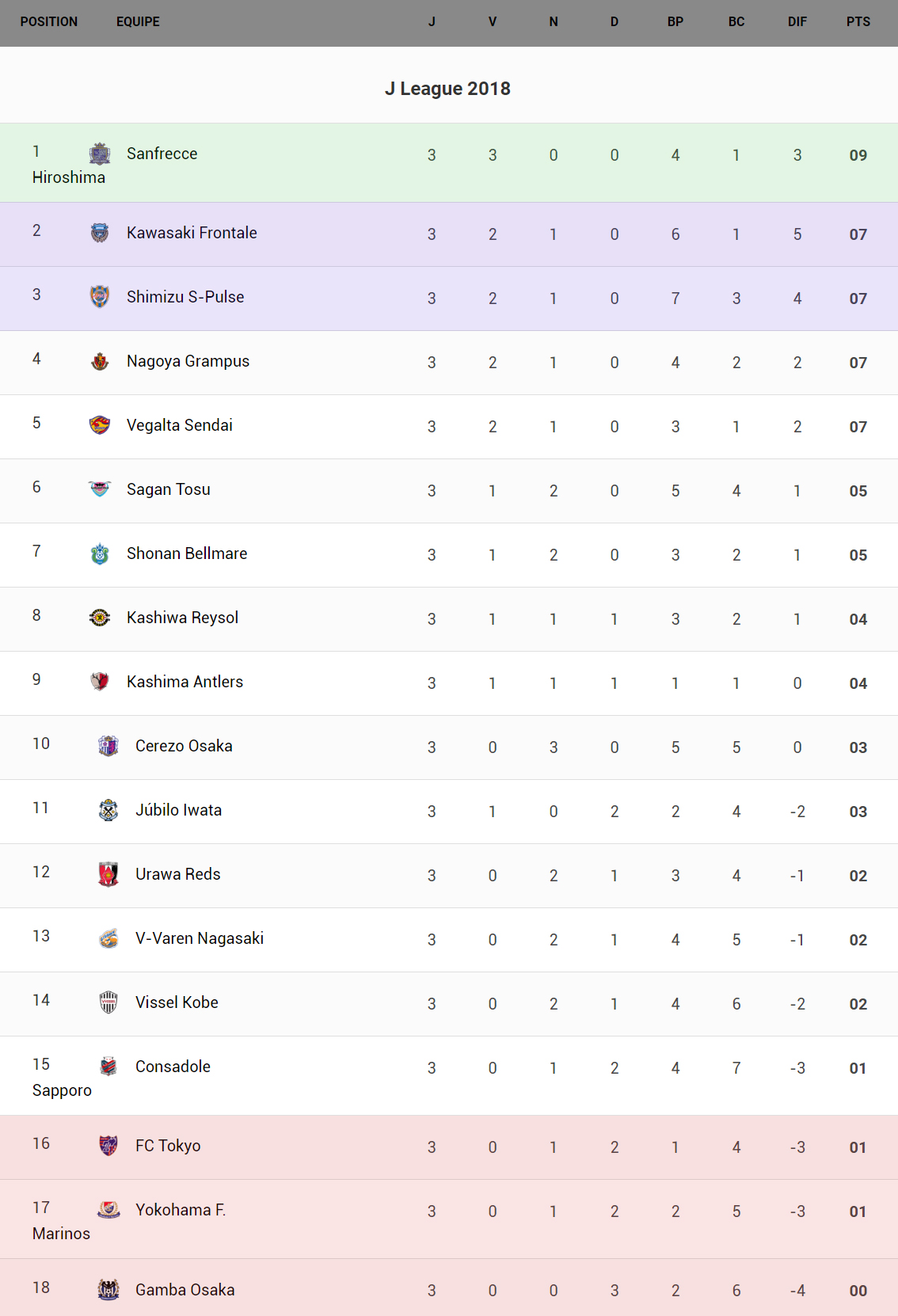Click the Sanfrecce Hiroshima club crest

pyautogui.click(x=100, y=154)
